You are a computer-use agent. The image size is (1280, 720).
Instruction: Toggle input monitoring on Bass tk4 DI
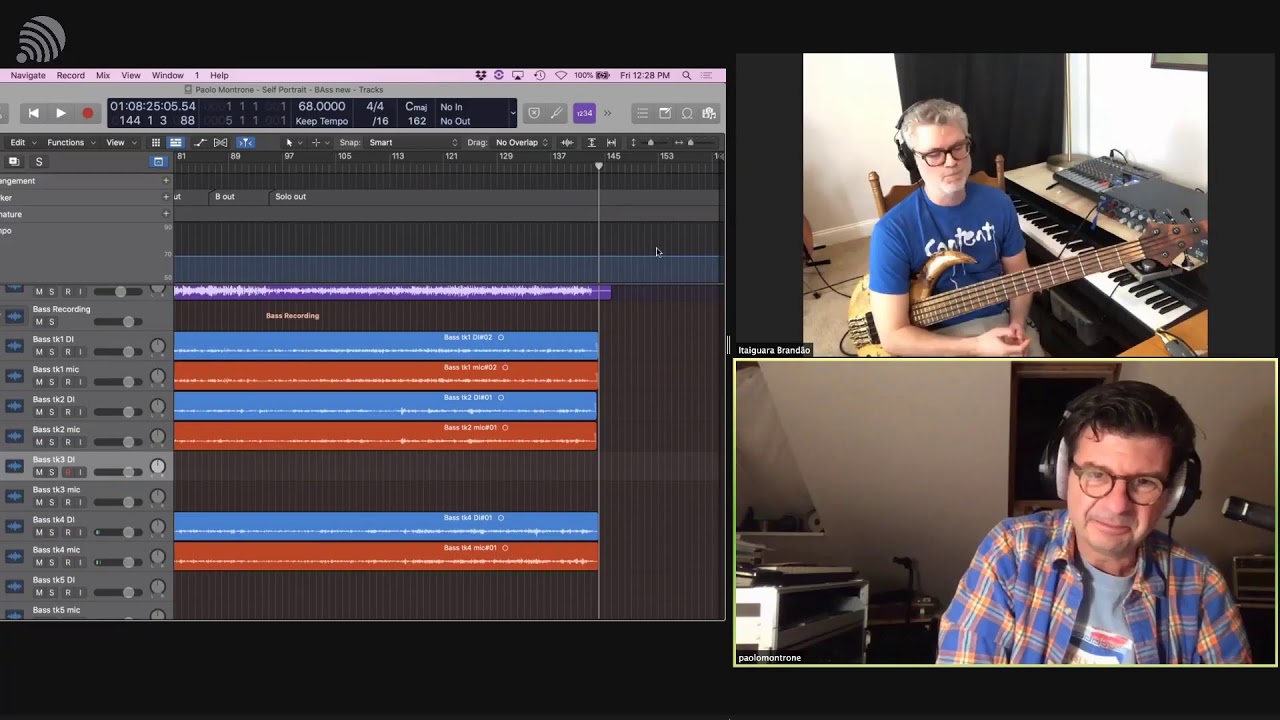pyautogui.click(x=81, y=532)
